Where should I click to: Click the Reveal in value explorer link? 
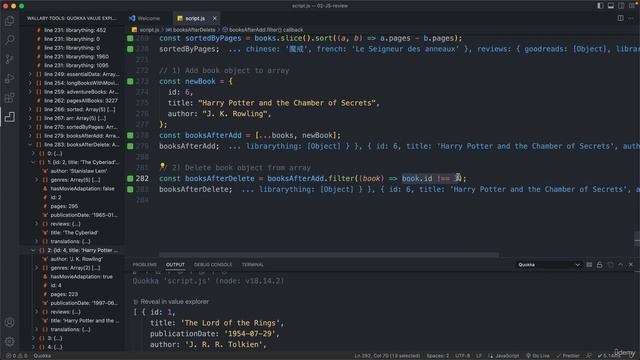[x=174, y=302]
